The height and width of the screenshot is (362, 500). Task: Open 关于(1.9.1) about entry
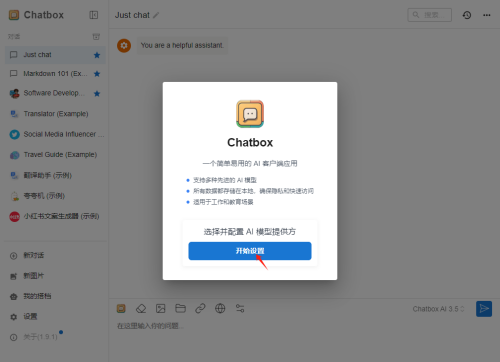tap(55, 337)
